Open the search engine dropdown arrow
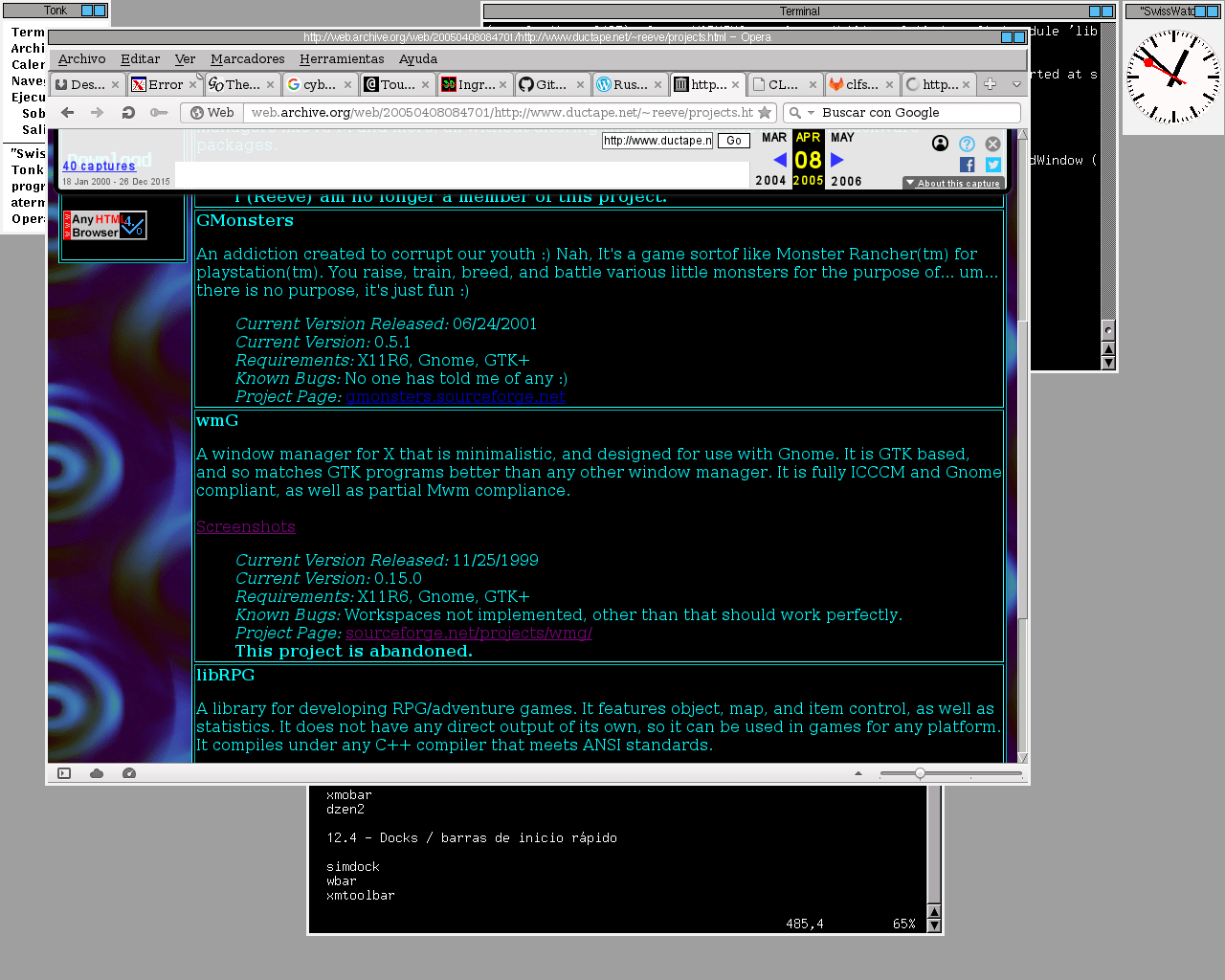Viewport: 1225px width, 980px height. (811, 113)
